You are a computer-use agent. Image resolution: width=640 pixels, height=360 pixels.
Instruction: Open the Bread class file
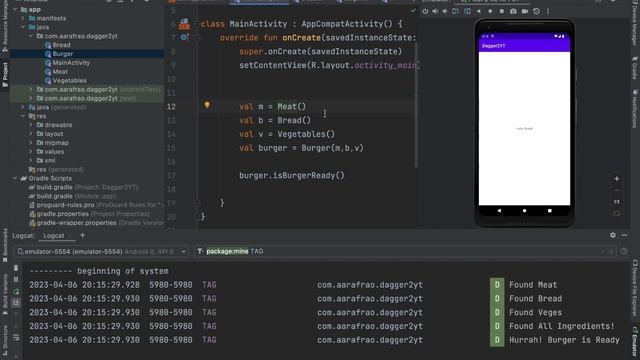coord(61,45)
